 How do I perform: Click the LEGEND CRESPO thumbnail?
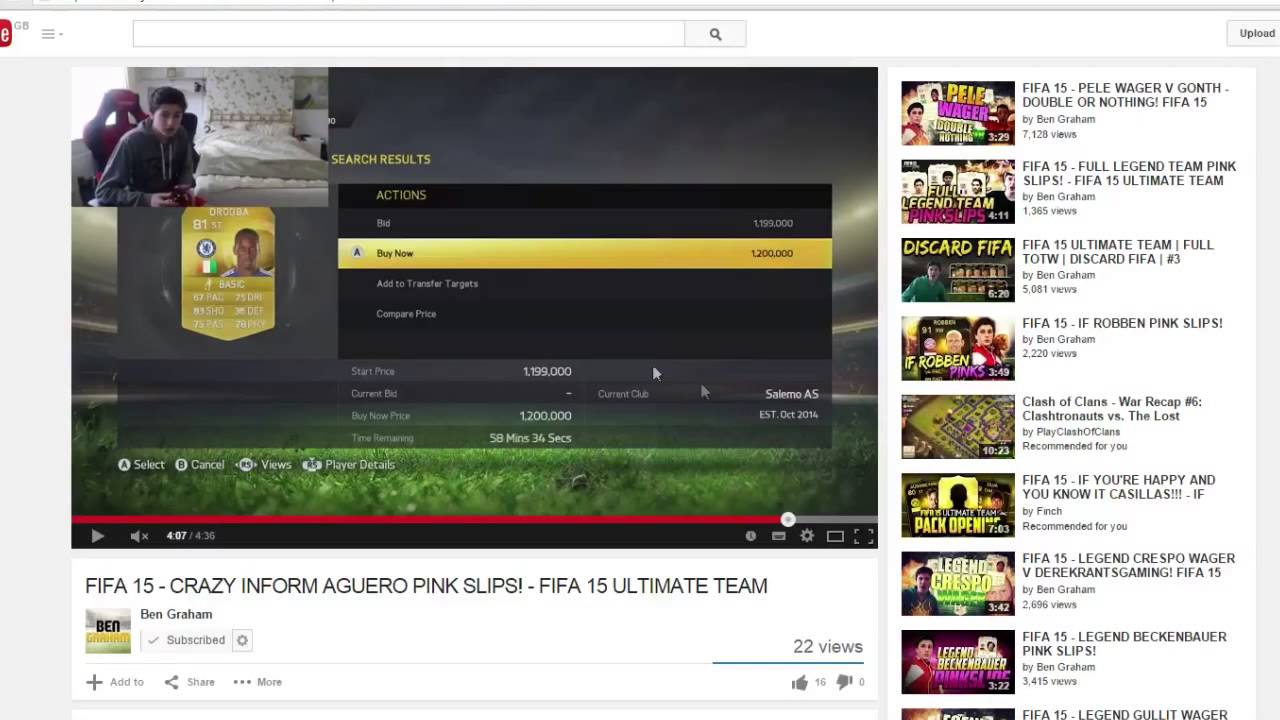coord(958,584)
